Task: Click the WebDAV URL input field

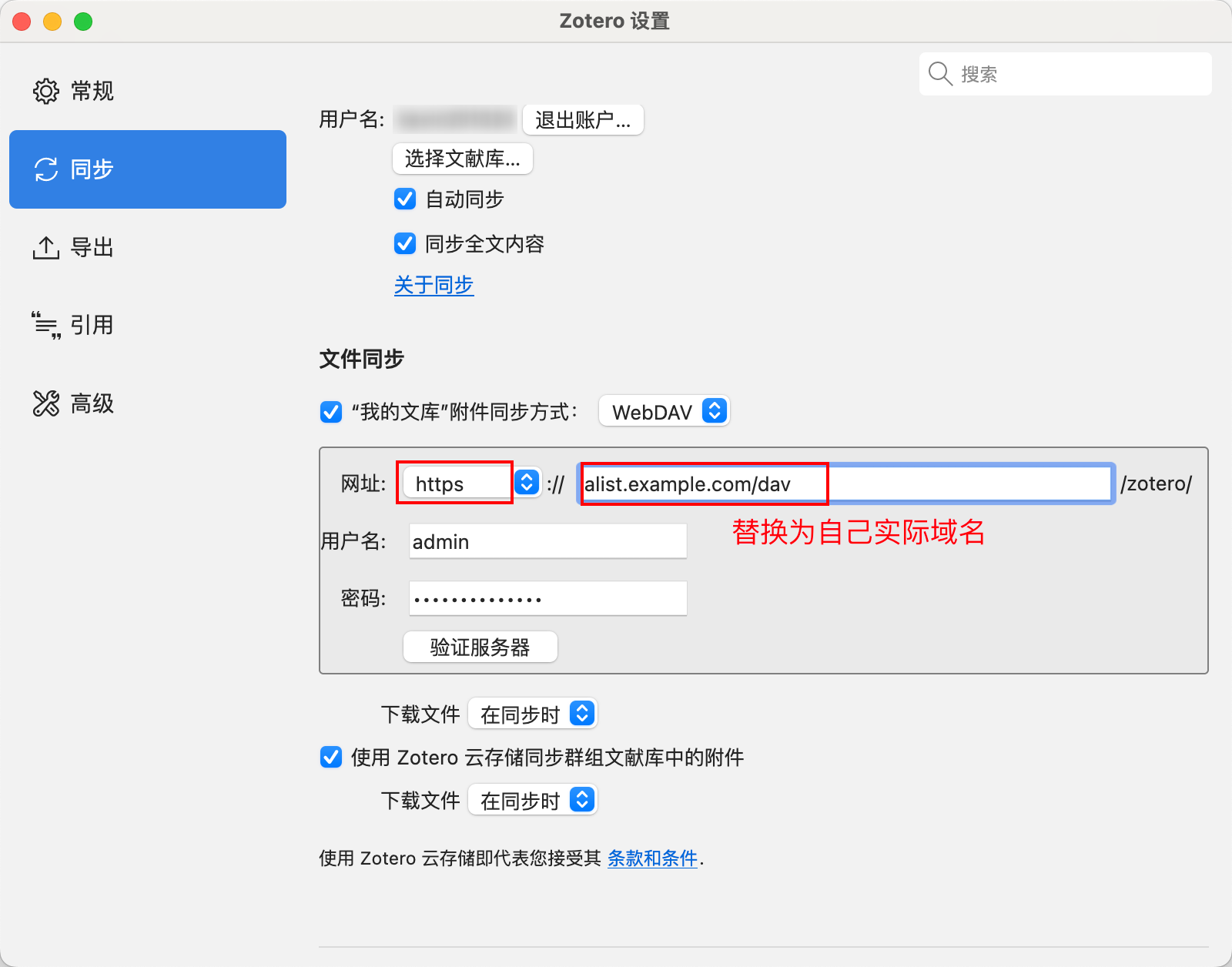Action: point(845,483)
